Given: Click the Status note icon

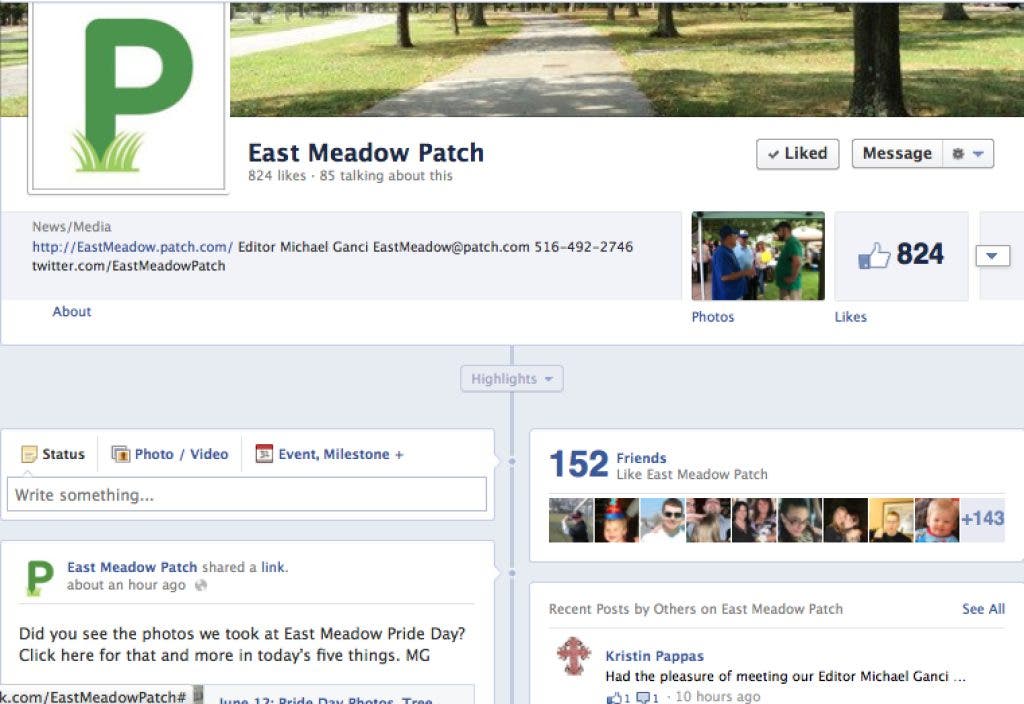Looking at the screenshot, I should (29, 454).
